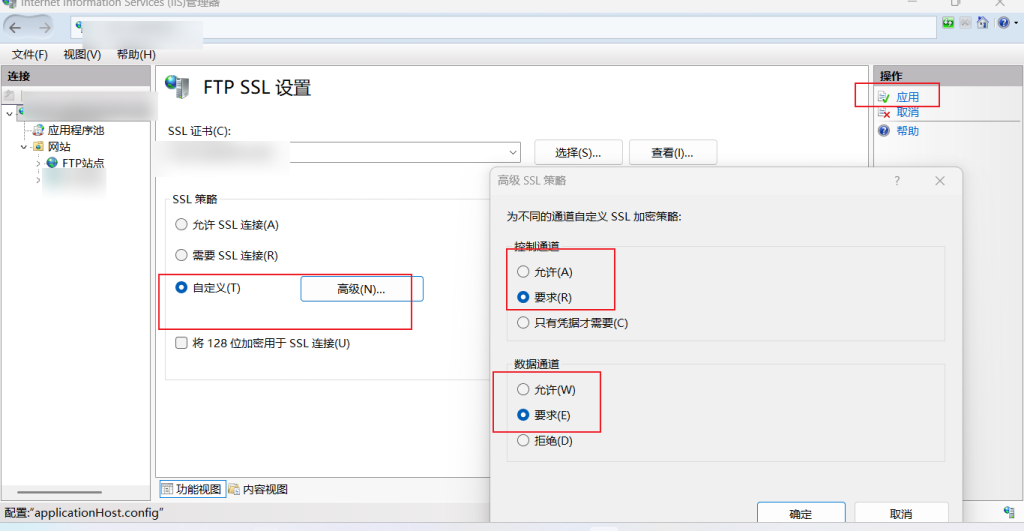
Task: Click the forward navigation arrow
Action: pos(44,27)
